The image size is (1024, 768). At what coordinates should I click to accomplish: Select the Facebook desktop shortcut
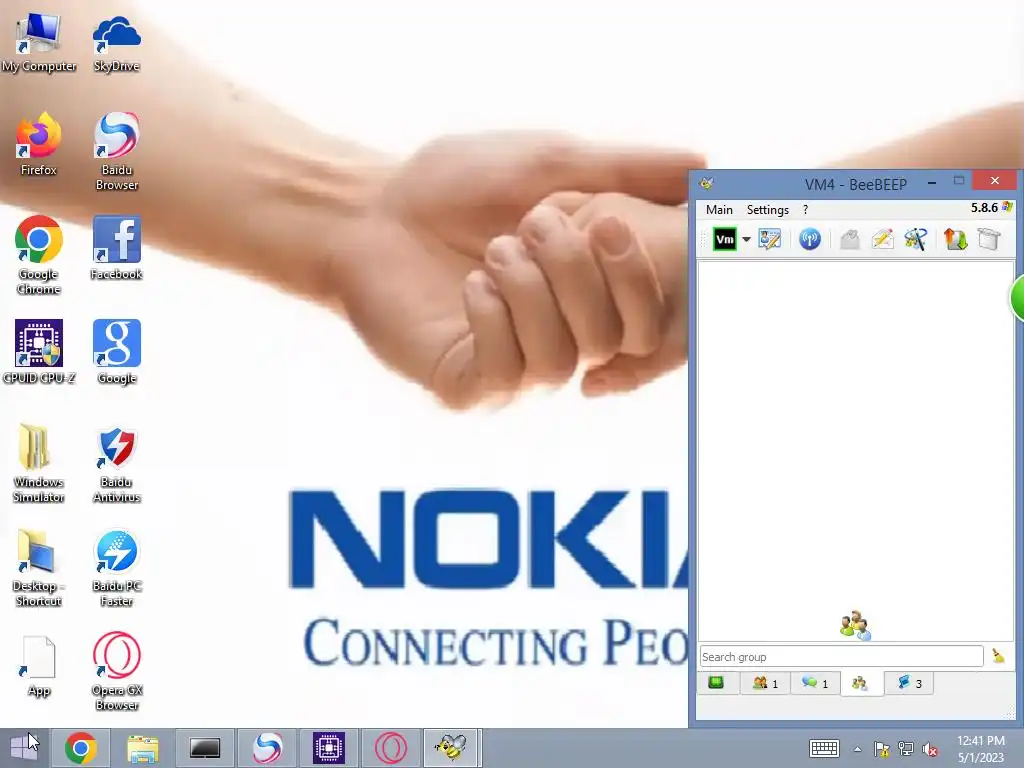point(116,248)
